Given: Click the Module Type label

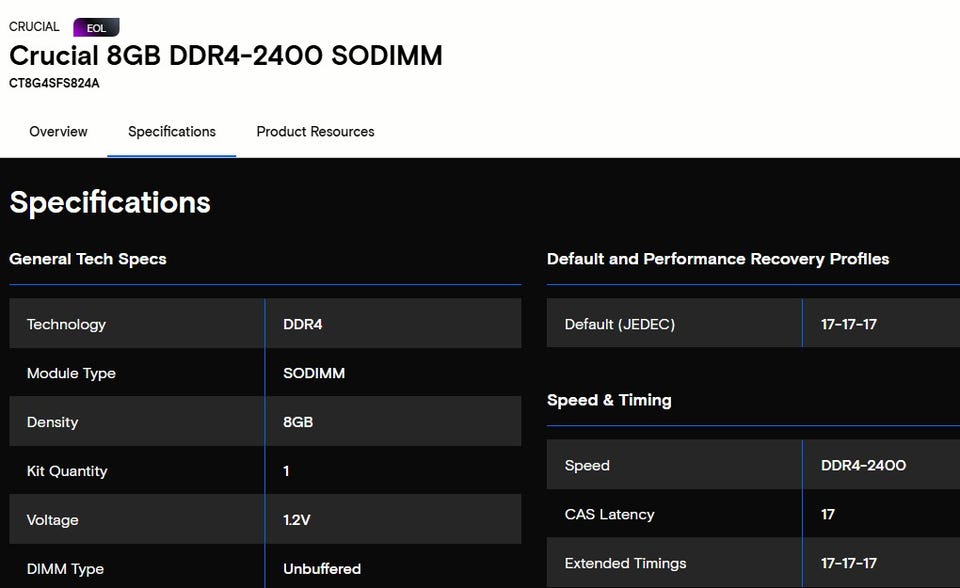Looking at the screenshot, I should [x=71, y=373].
